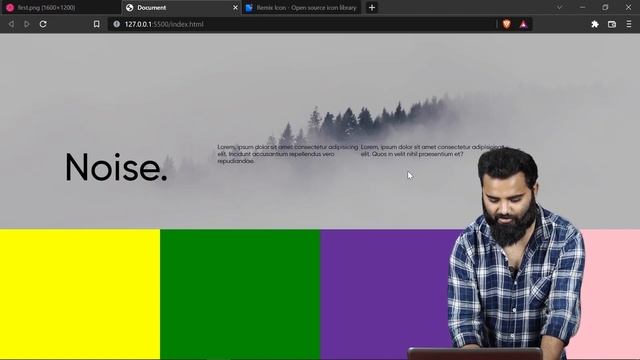
Task: Open the browser hamburger menu
Action: pos(629,24)
